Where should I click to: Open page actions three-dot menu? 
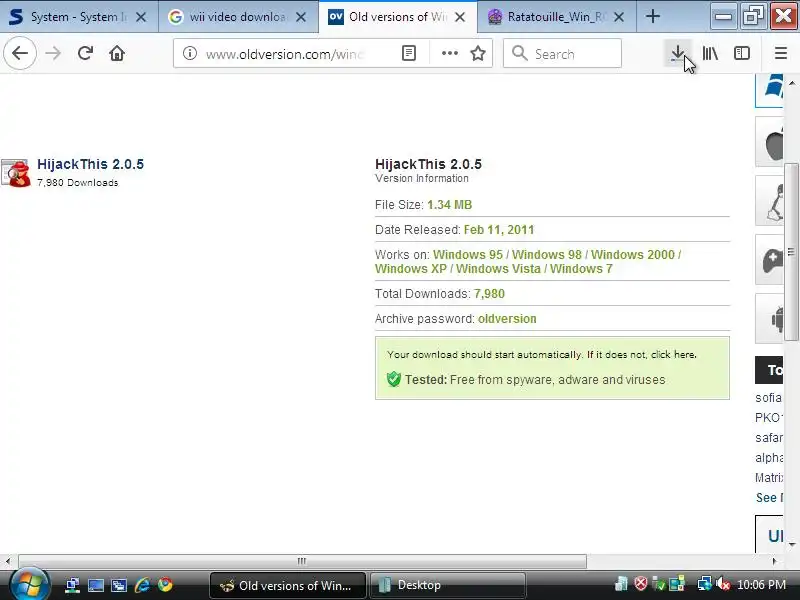(449, 53)
